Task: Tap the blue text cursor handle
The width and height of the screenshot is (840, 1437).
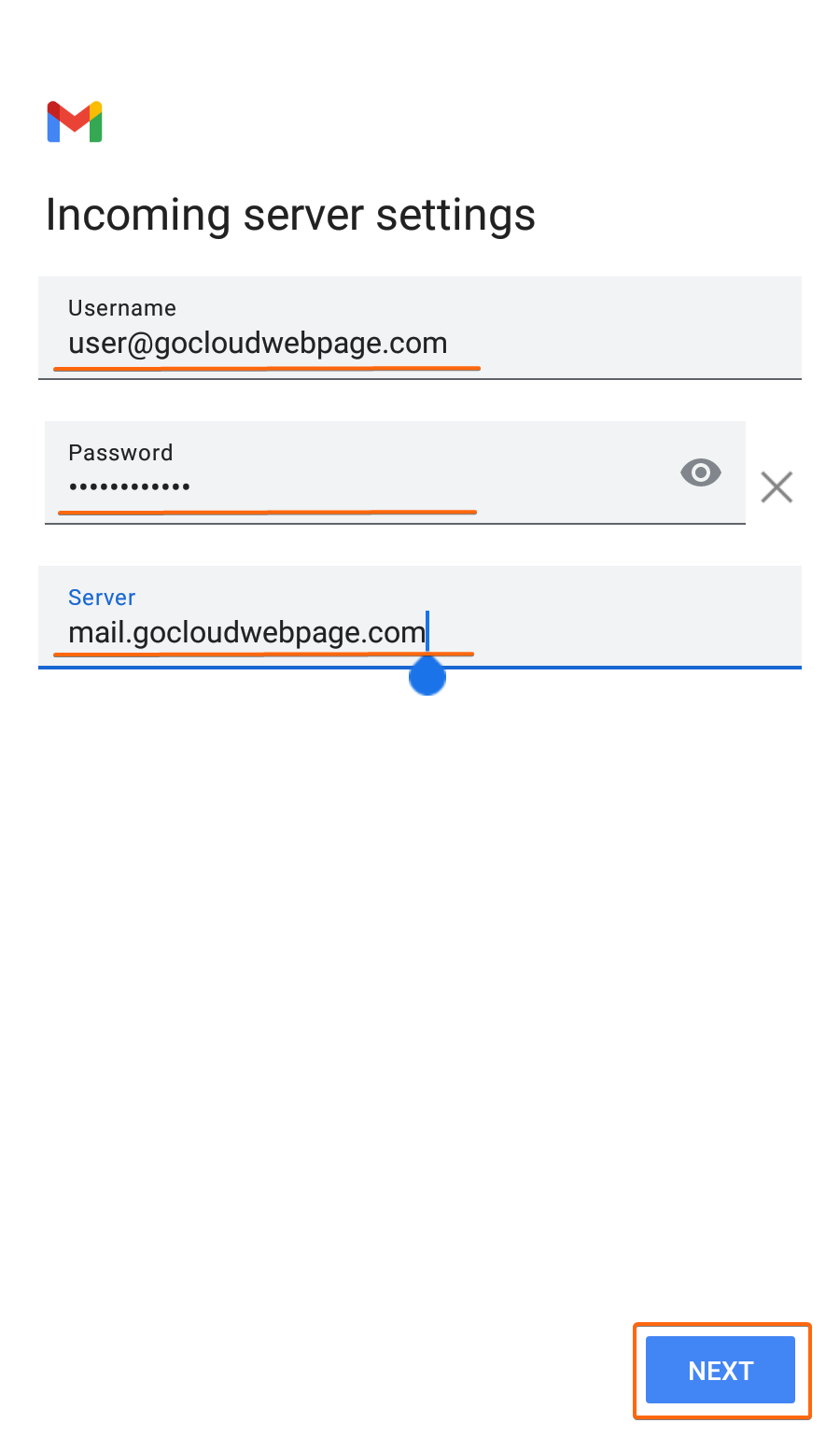Action: click(427, 676)
